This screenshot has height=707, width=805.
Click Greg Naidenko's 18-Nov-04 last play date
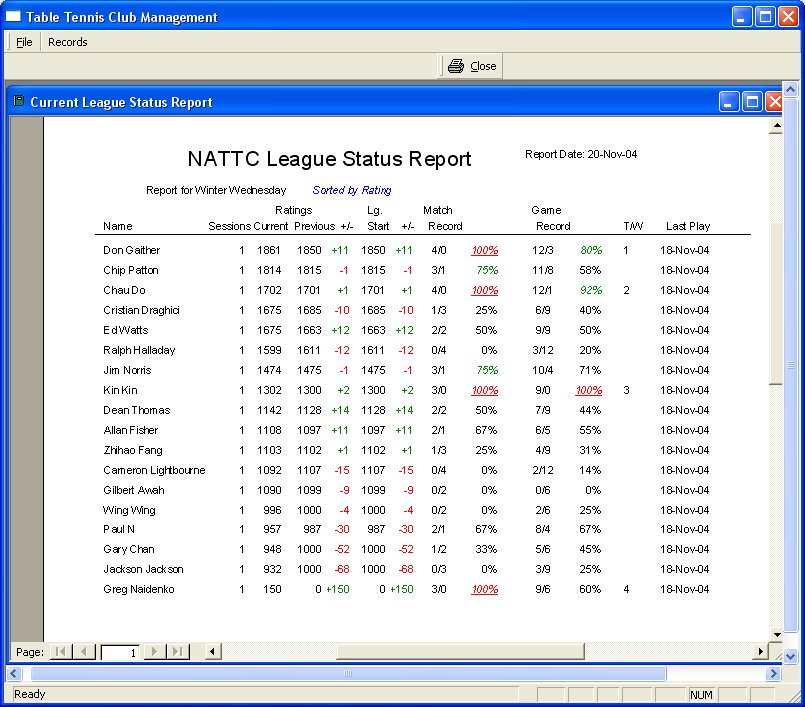tap(684, 589)
